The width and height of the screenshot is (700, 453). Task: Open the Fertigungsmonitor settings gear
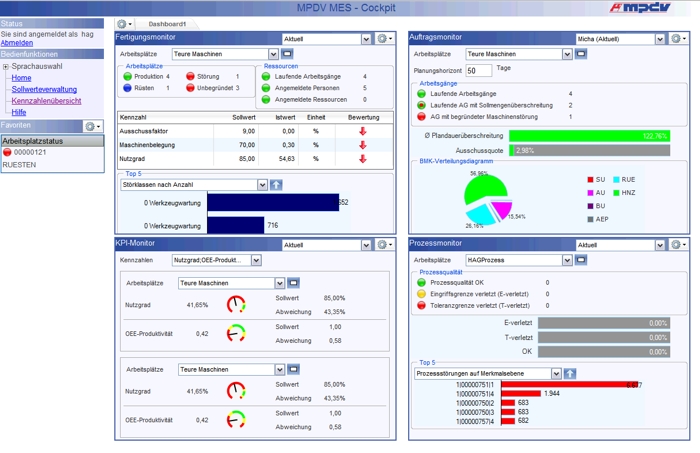click(384, 39)
